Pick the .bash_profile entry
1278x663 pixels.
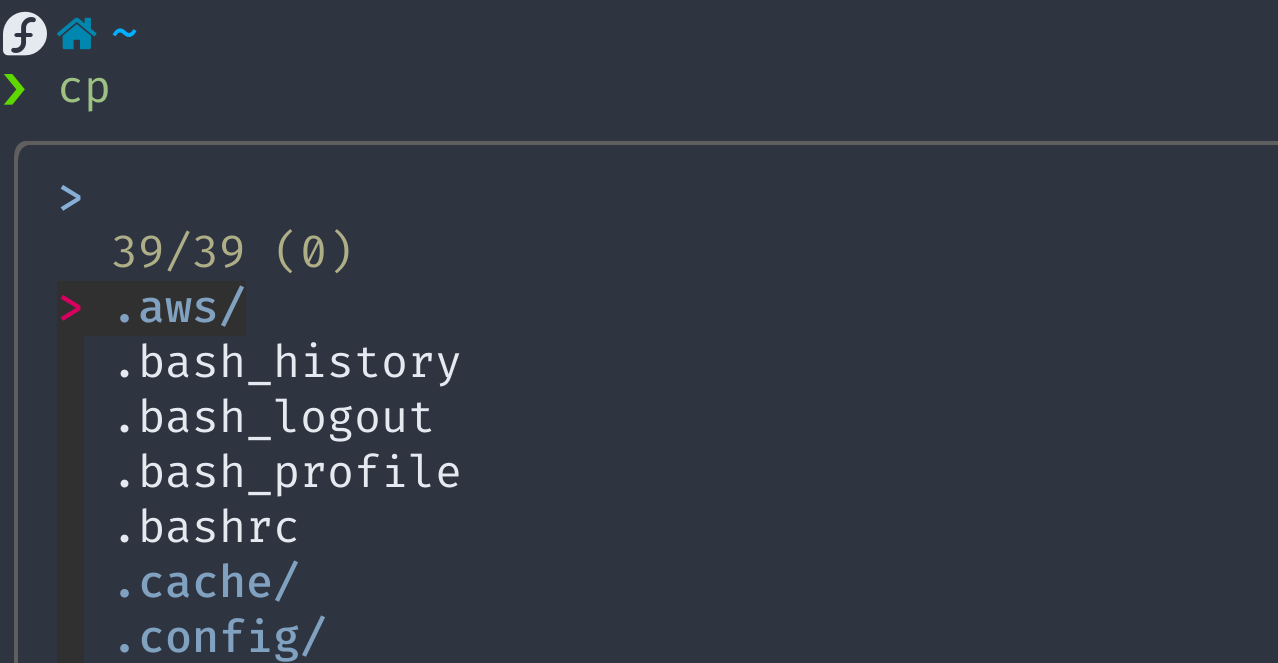click(288, 472)
